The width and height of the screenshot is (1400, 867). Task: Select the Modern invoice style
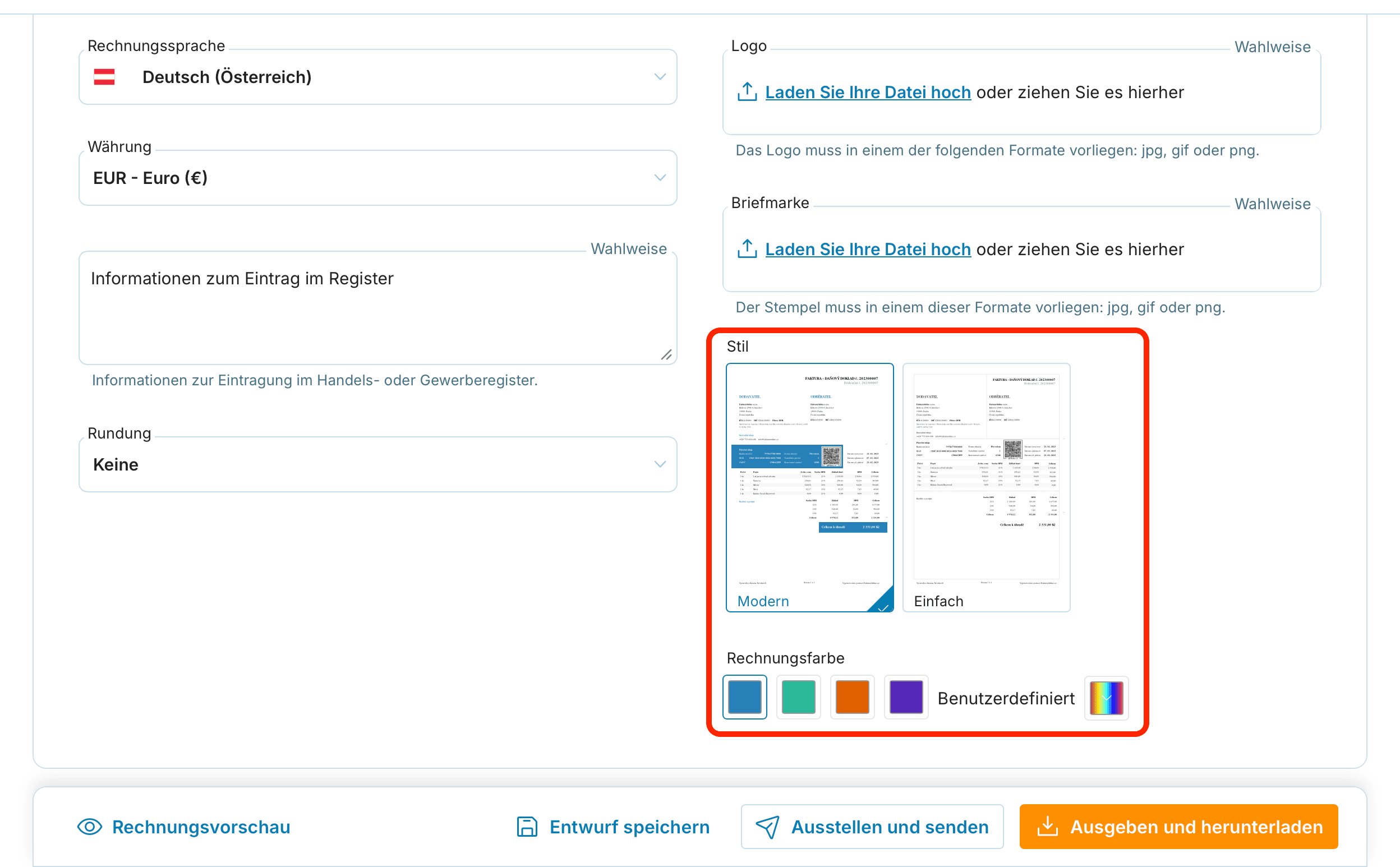pos(809,487)
